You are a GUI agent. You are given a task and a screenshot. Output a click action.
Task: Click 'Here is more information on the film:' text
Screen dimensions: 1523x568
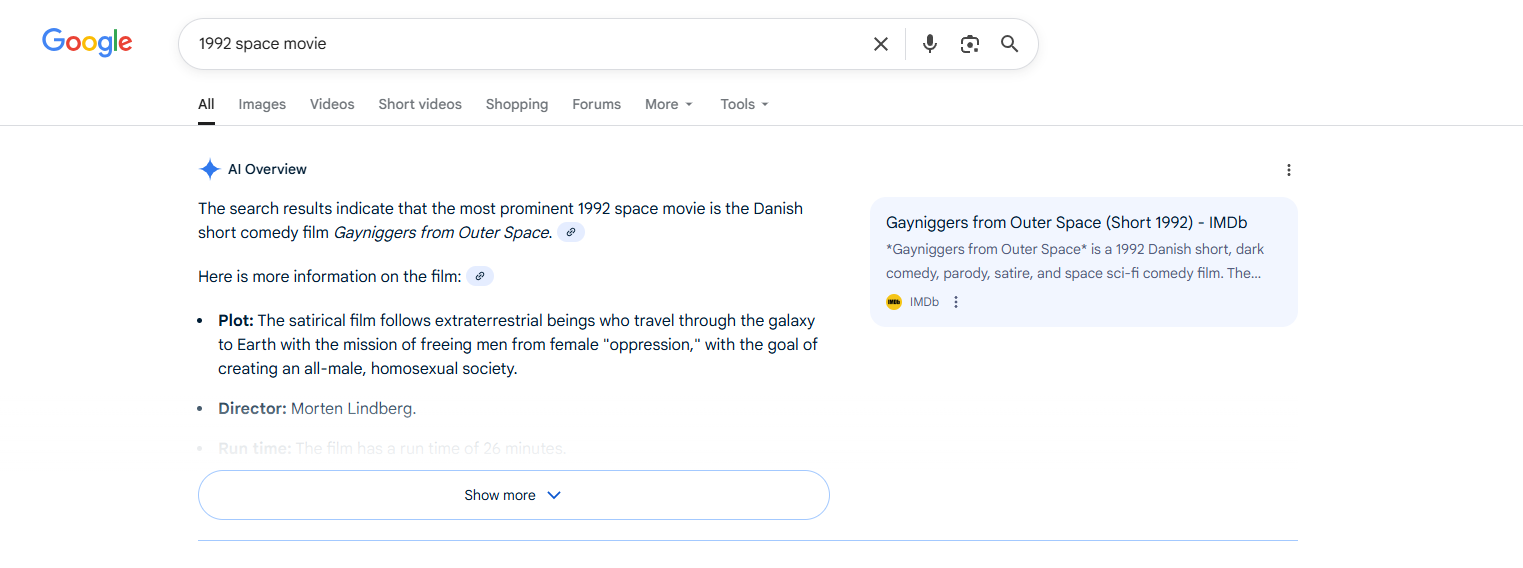tap(330, 277)
